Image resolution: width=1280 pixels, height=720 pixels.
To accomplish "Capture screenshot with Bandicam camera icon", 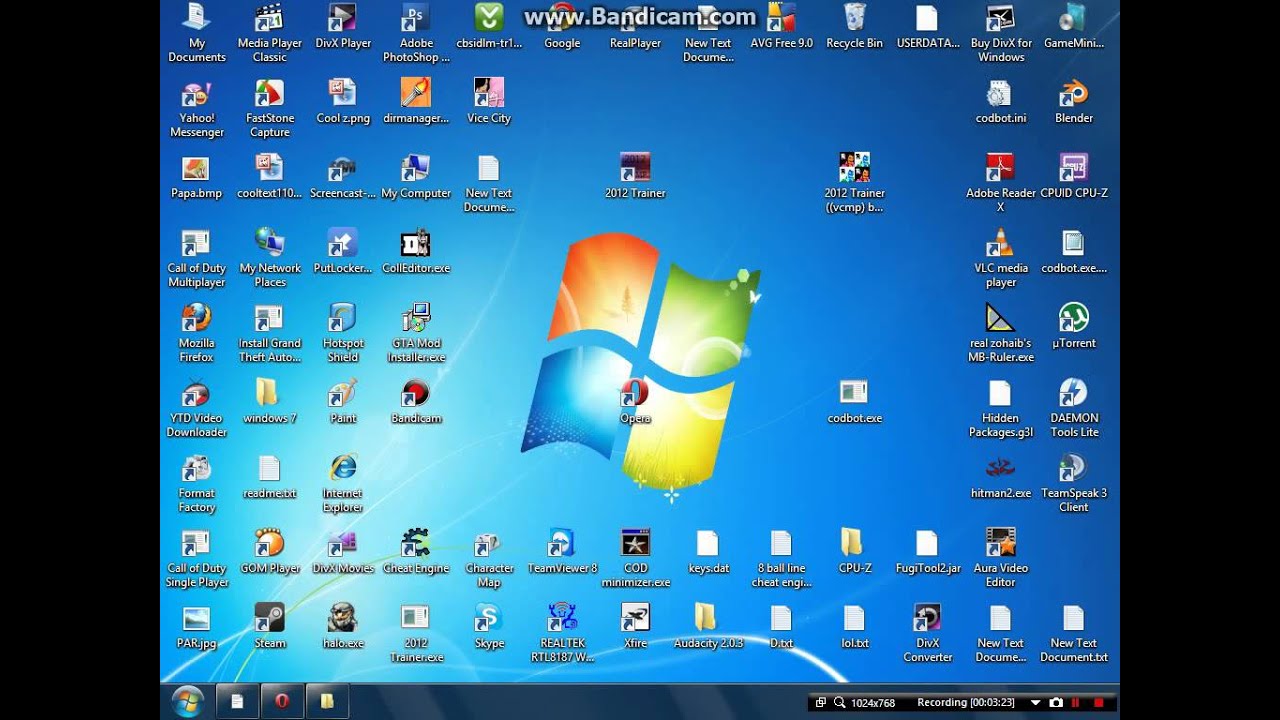I will click(1056, 703).
